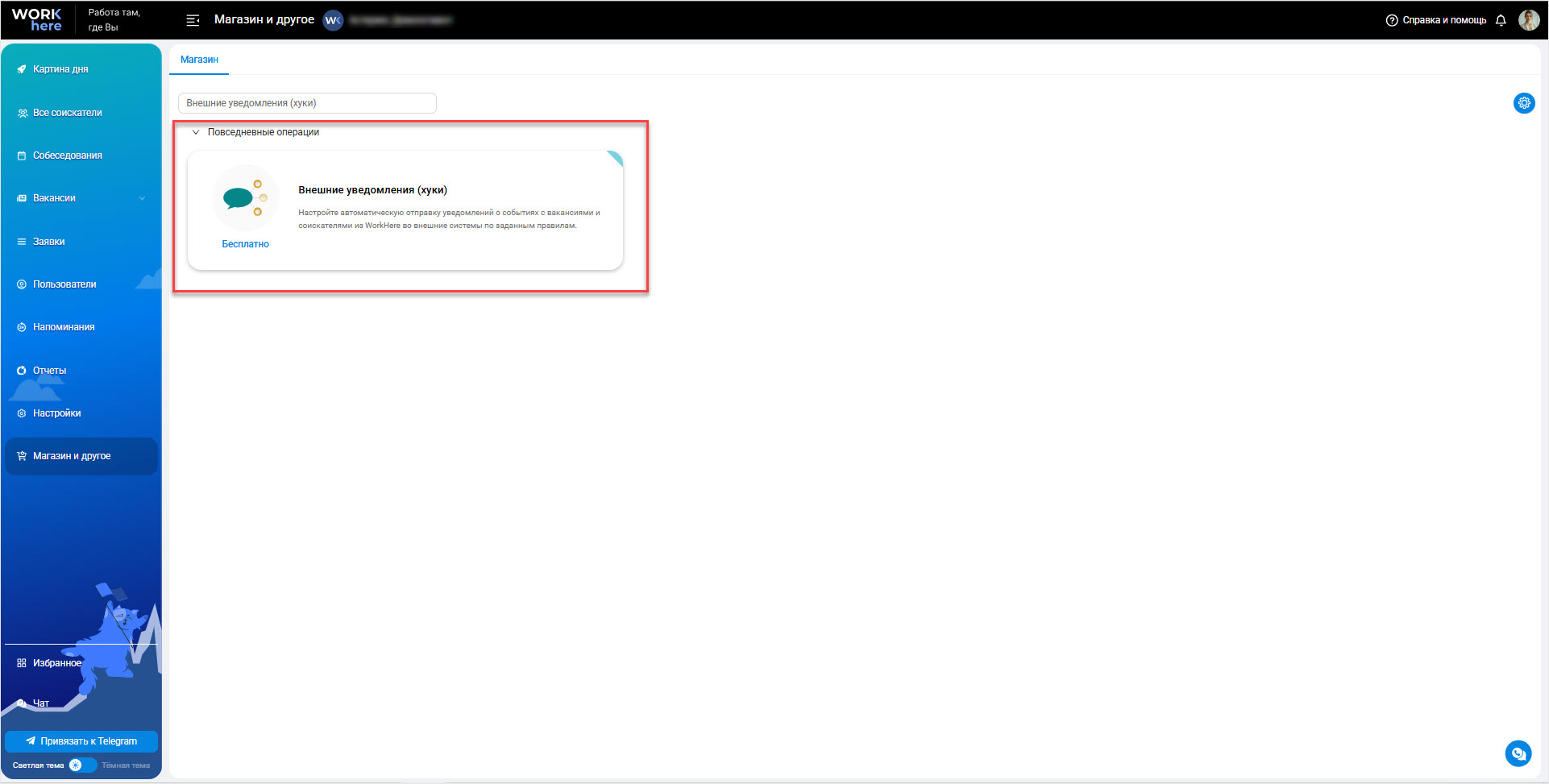Click the Внешние уведомления (хуки) search field
1549x784 pixels.
tap(307, 103)
